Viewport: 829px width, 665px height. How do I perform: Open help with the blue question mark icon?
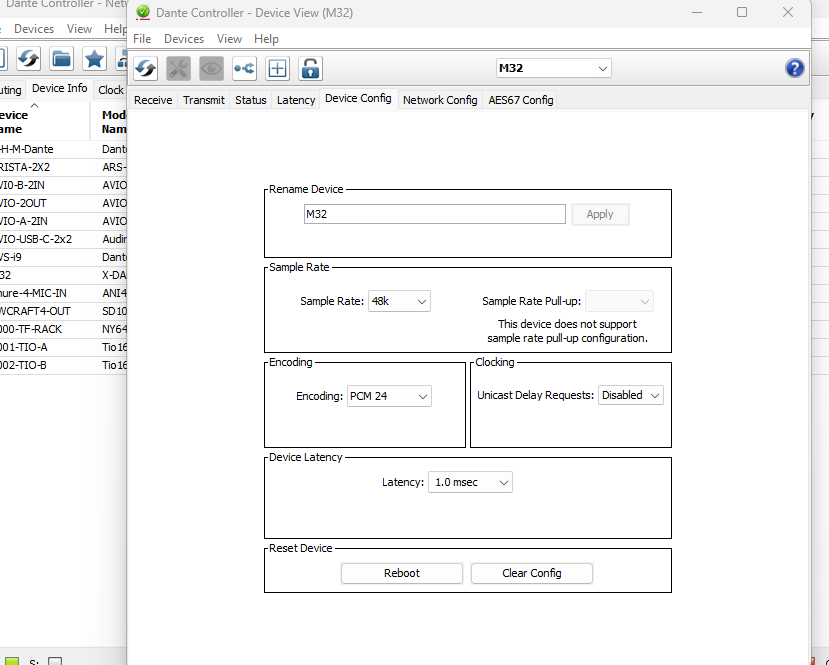coord(795,68)
